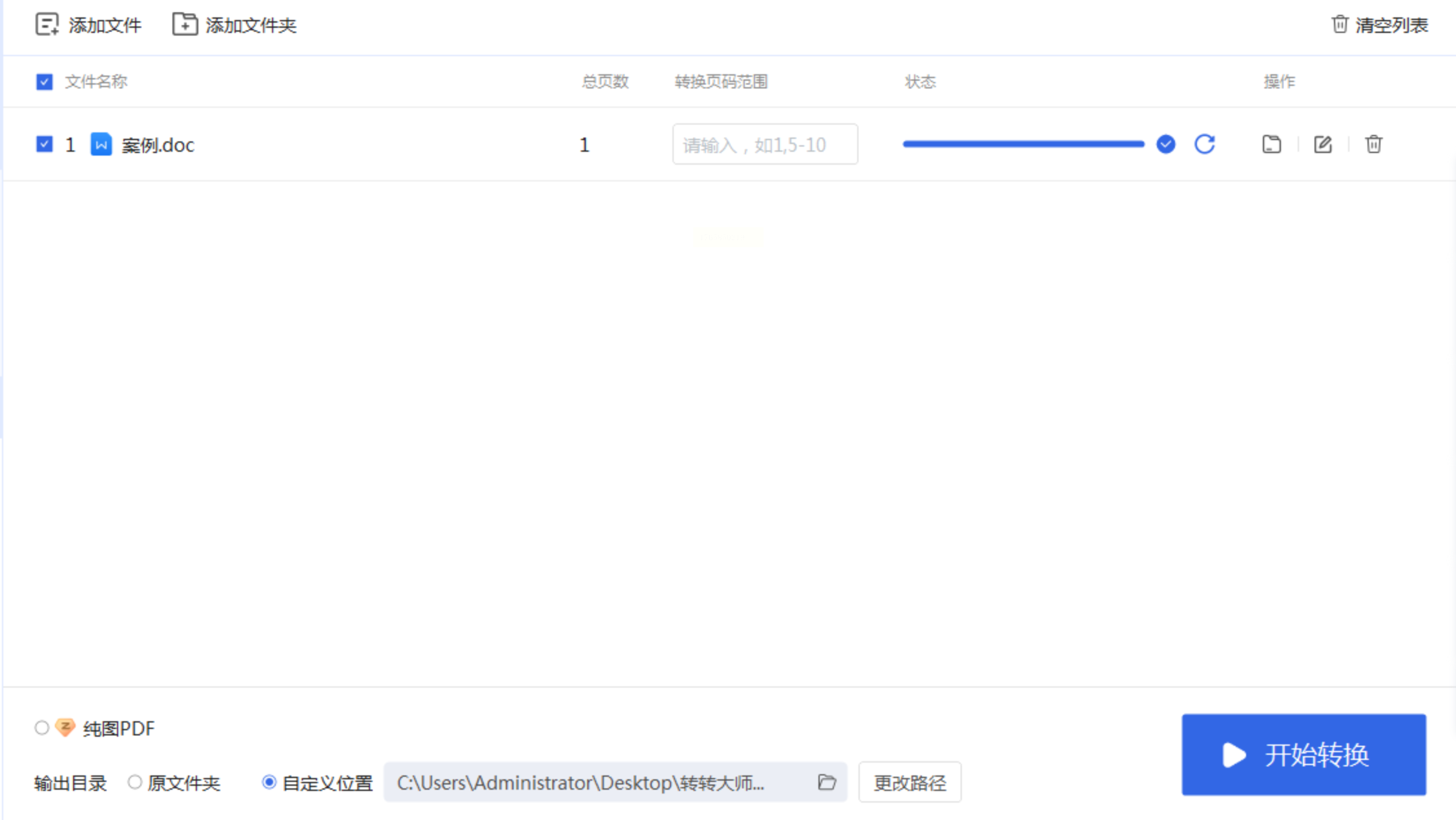This screenshot has width=1456, height=820.
Task: Click the conversion progress bar for 案例.doc
Action: (x=1023, y=144)
